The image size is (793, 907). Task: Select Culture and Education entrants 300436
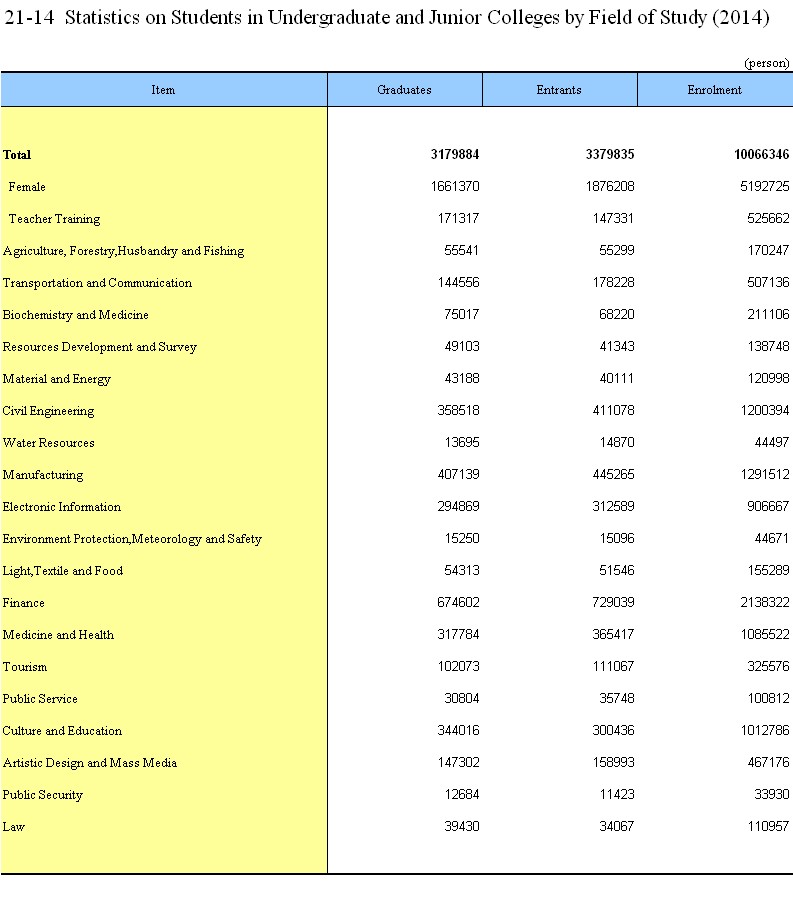(x=614, y=731)
